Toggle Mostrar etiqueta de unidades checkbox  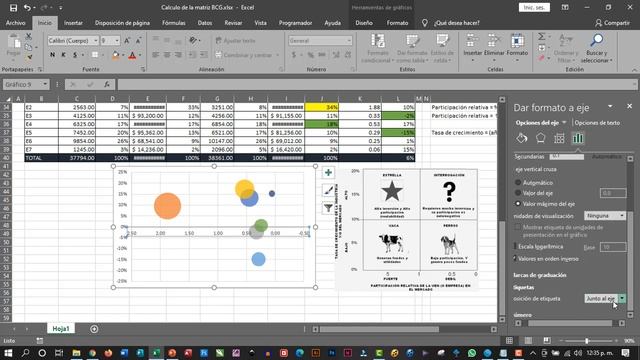point(518,227)
